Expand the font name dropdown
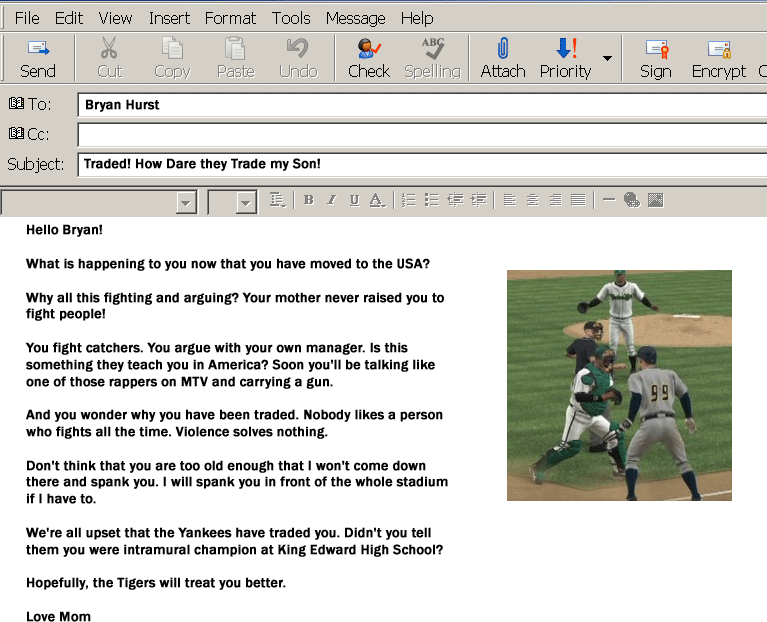The width and height of the screenshot is (767, 622). tap(185, 203)
